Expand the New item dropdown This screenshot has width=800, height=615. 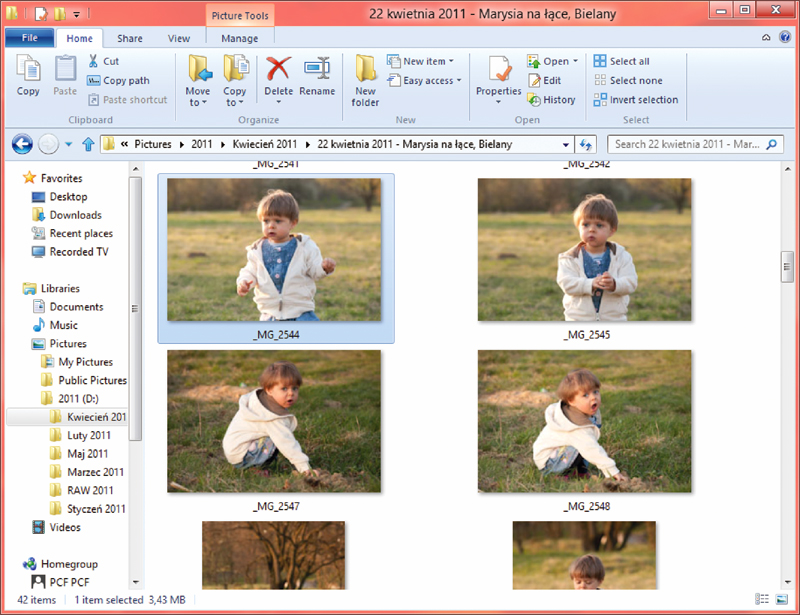pyautogui.click(x=426, y=61)
